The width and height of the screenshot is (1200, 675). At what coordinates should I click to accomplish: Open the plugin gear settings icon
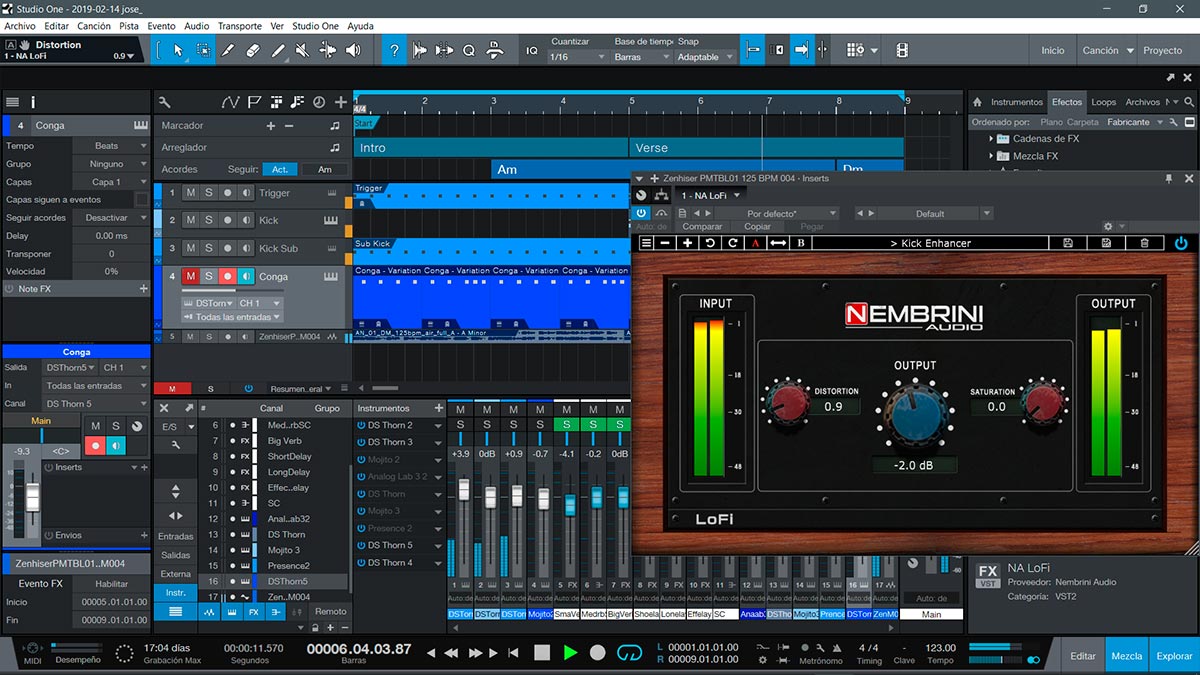click(1108, 227)
